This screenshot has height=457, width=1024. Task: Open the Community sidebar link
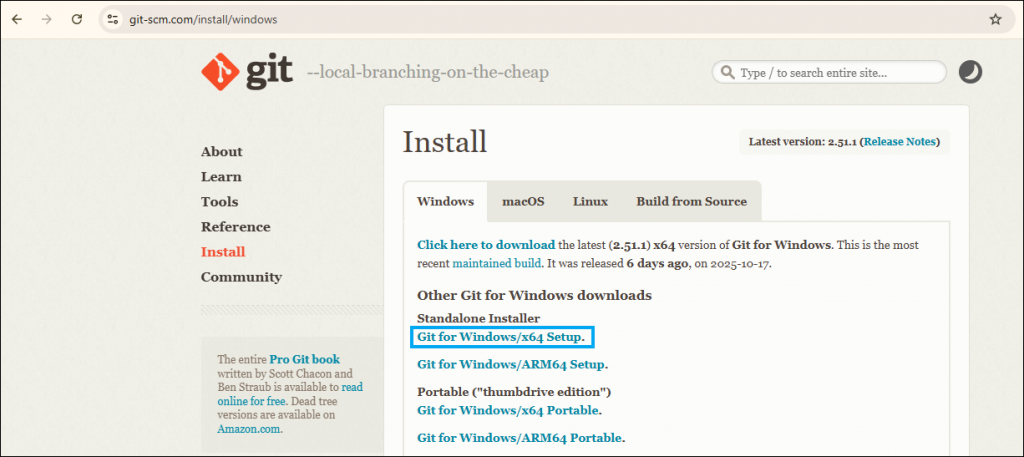coord(241,277)
